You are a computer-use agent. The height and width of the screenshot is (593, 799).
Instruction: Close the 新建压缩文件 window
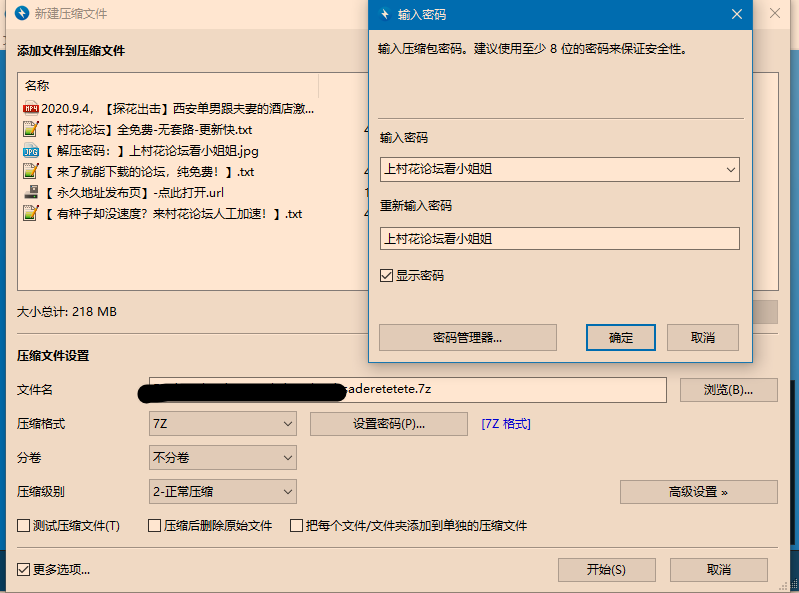(x=775, y=13)
